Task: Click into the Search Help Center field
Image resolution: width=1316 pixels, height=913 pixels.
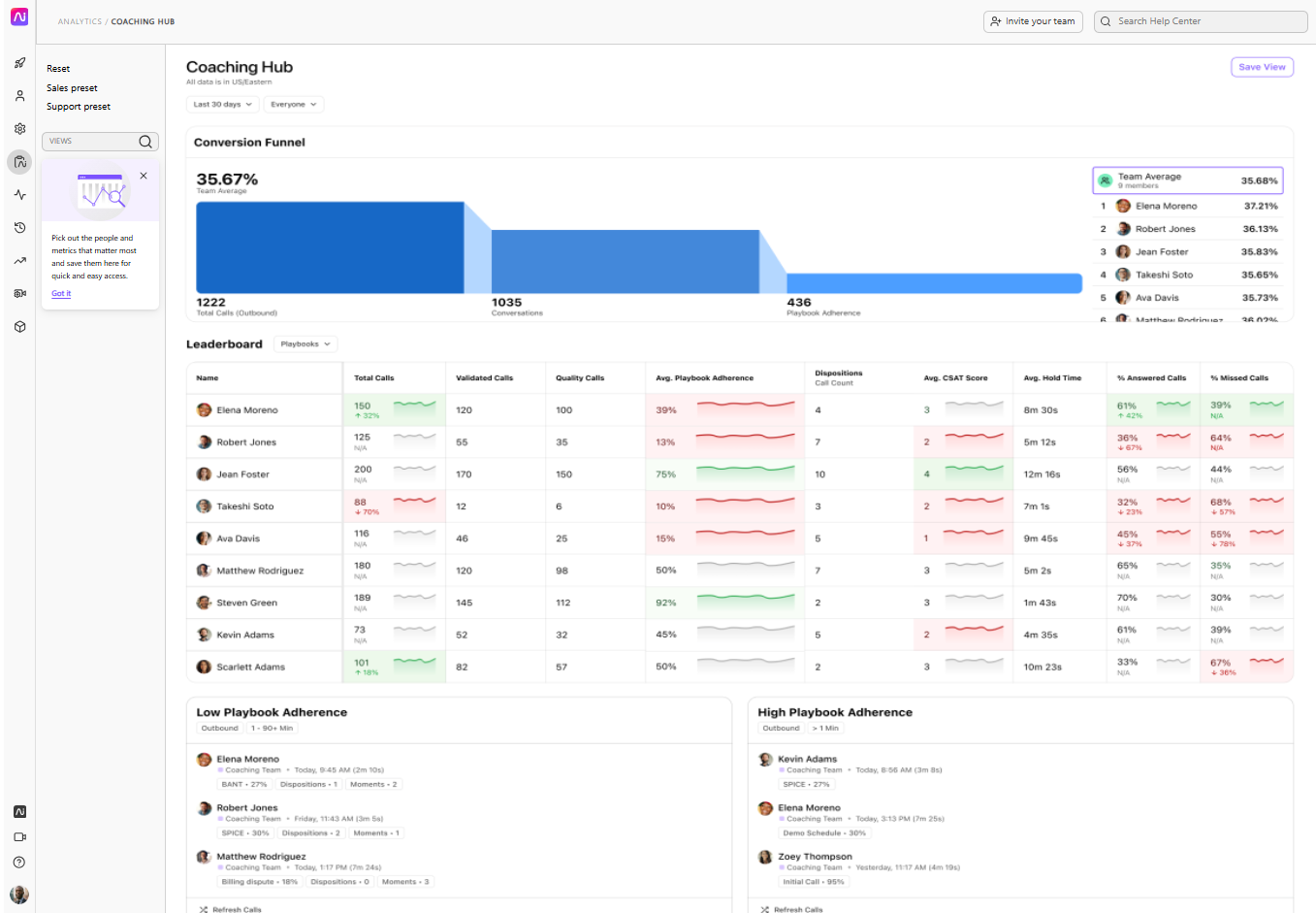Action: tap(1201, 21)
